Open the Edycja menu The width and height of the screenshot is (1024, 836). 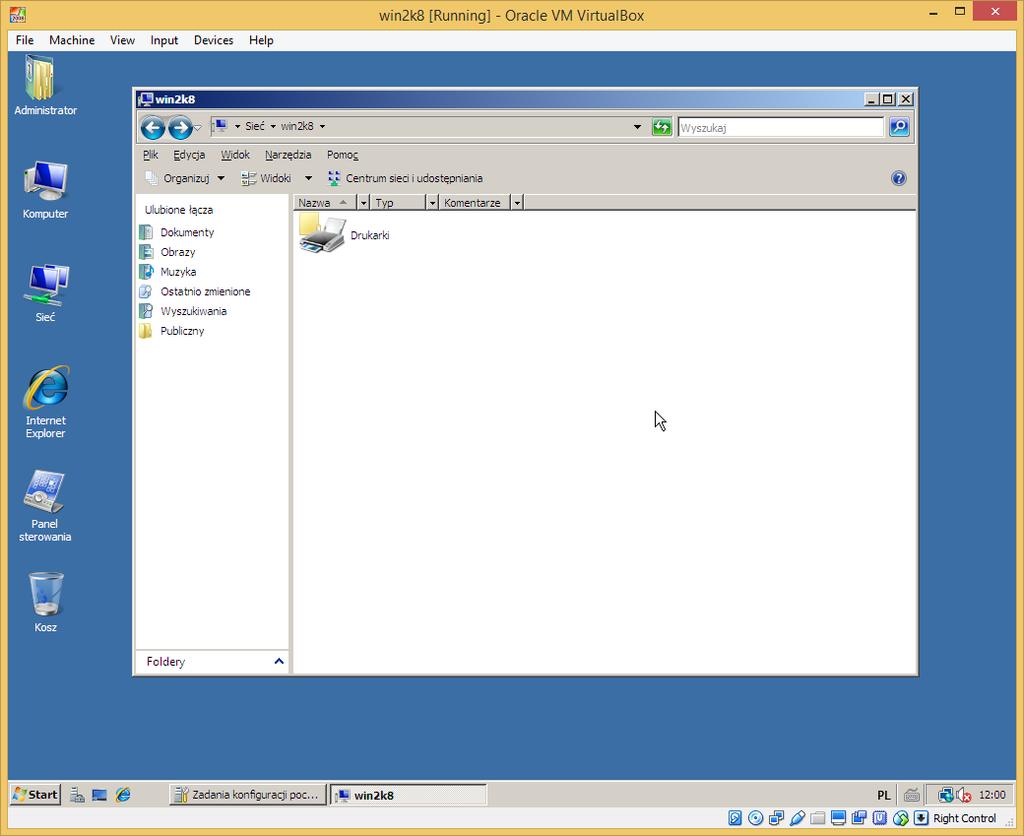[189, 155]
